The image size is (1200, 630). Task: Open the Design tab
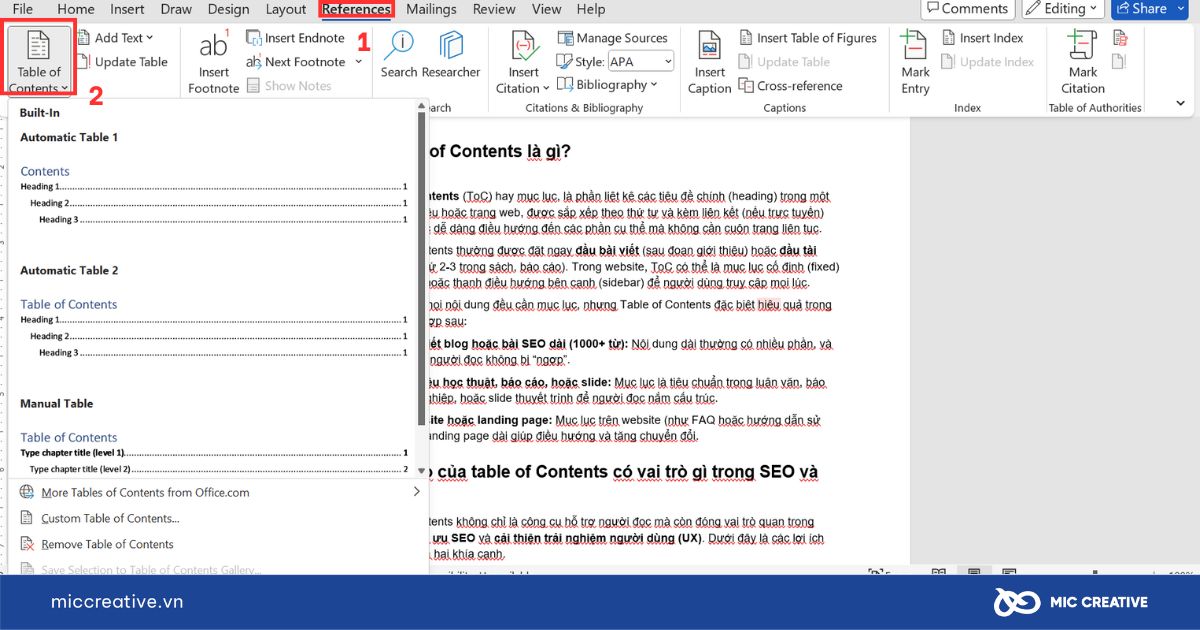click(x=229, y=9)
